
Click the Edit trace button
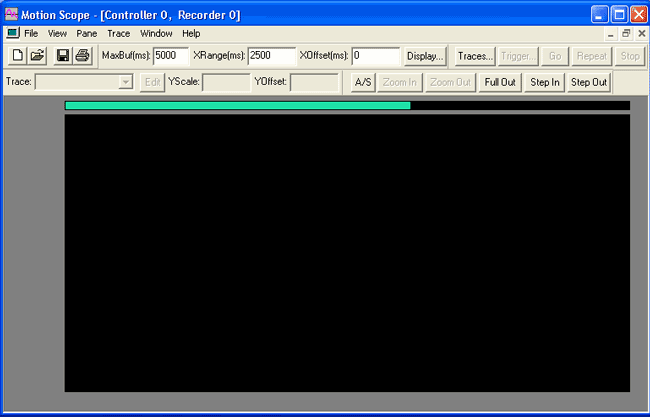[152, 82]
